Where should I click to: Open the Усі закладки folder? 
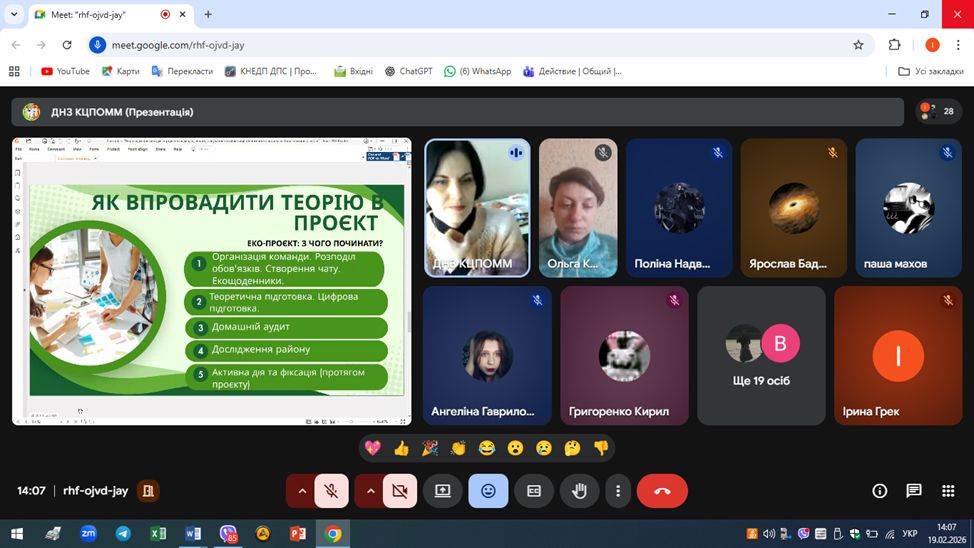point(931,71)
